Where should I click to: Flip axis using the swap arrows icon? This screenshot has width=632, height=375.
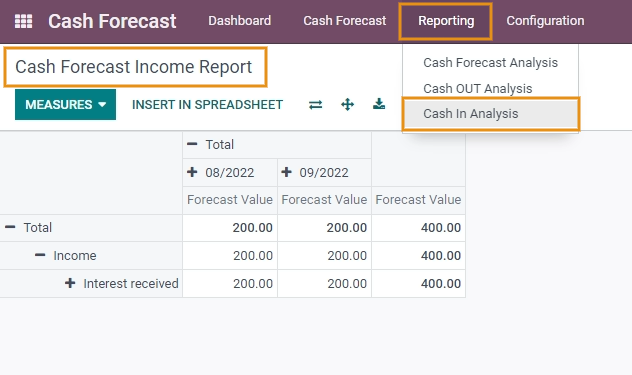pos(315,105)
